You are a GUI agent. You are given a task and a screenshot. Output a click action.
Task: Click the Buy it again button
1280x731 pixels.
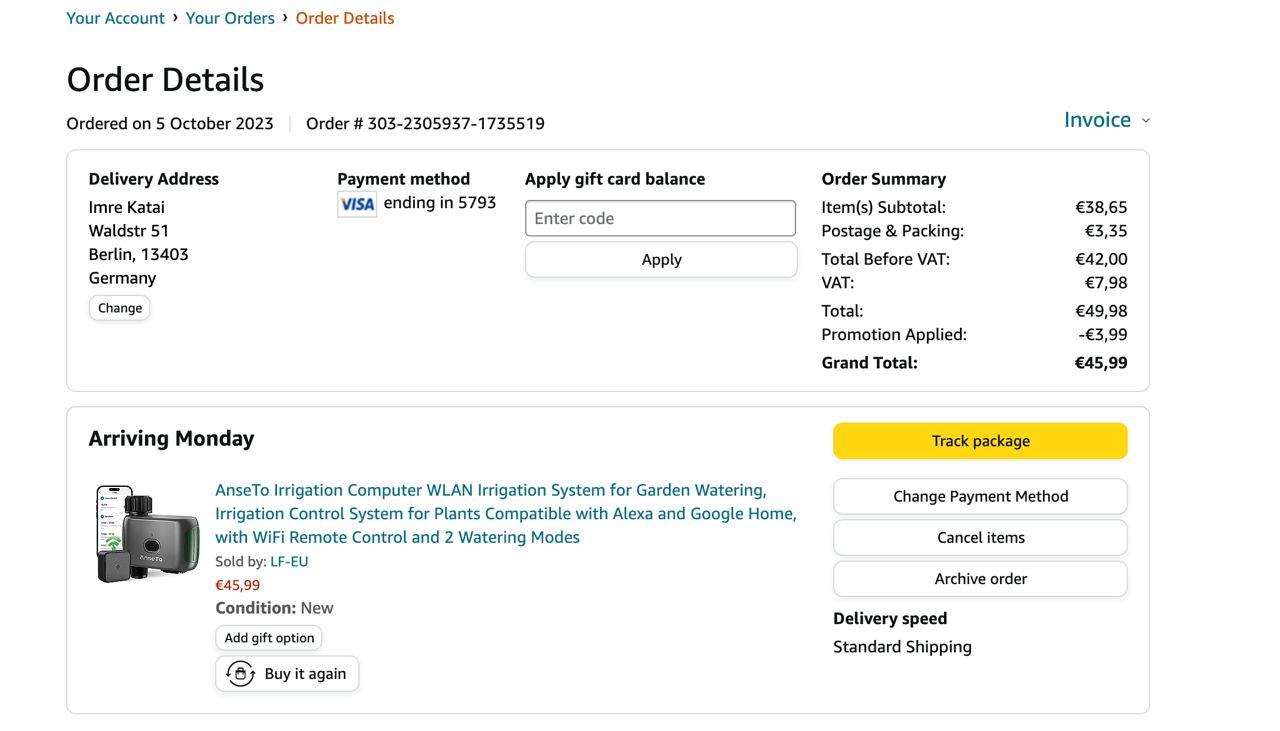(287, 674)
